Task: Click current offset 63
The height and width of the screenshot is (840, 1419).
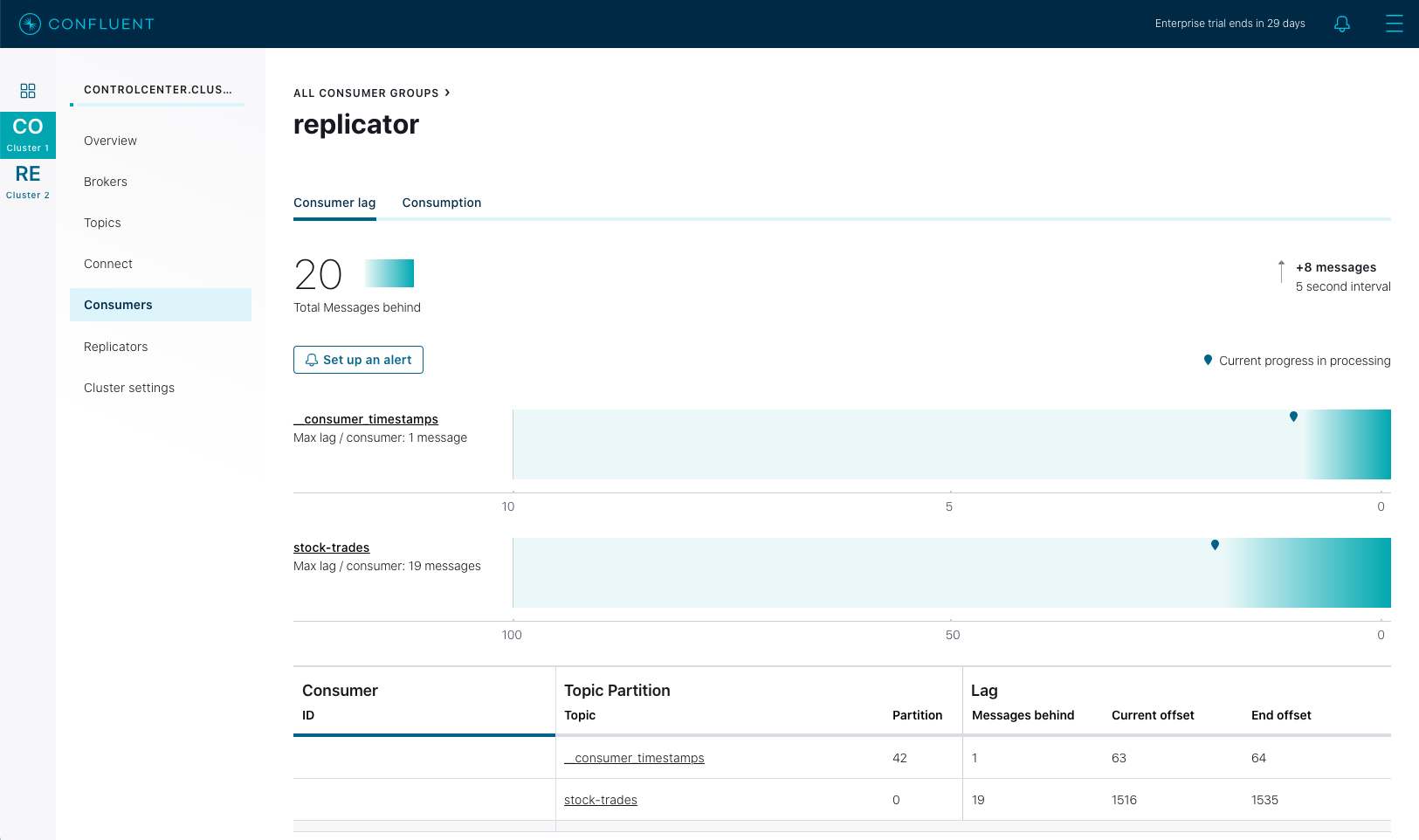Action: click(1119, 758)
